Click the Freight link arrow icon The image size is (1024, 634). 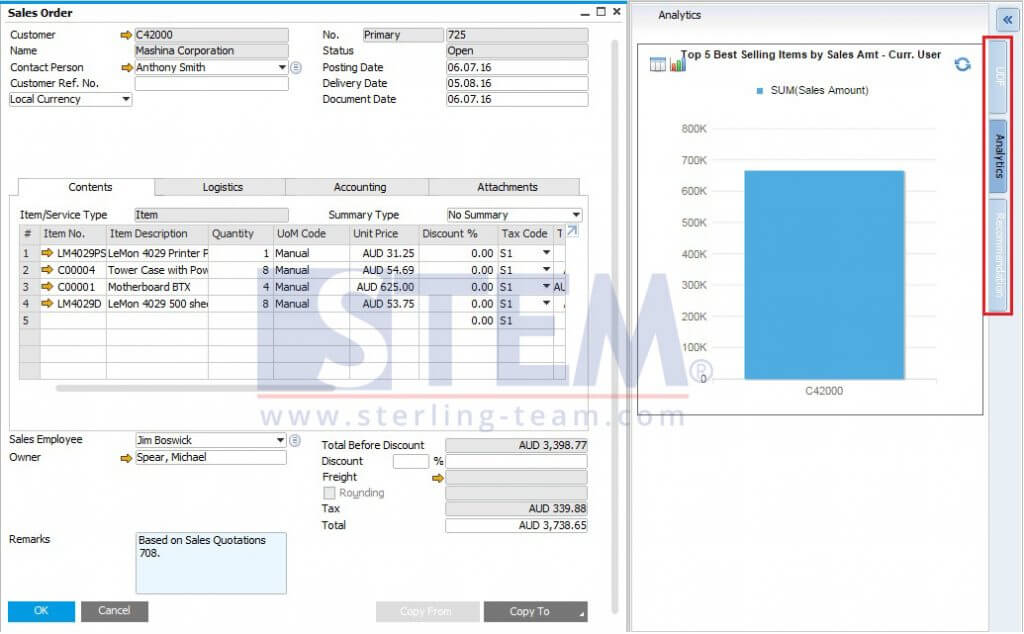pos(436,478)
